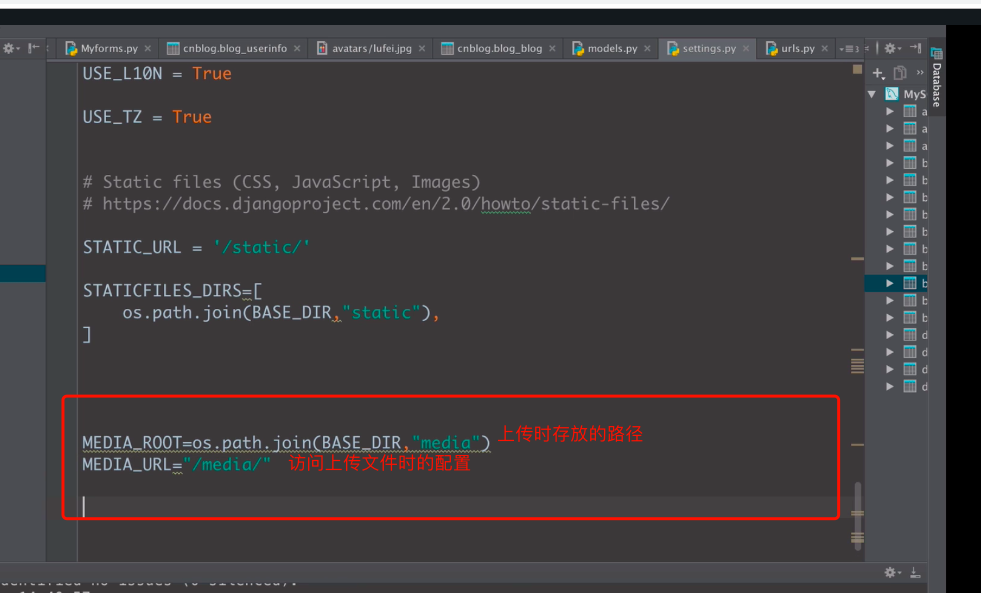Select the MySQL data source icon
The height and width of the screenshot is (593, 981).
tap(892, 94)
